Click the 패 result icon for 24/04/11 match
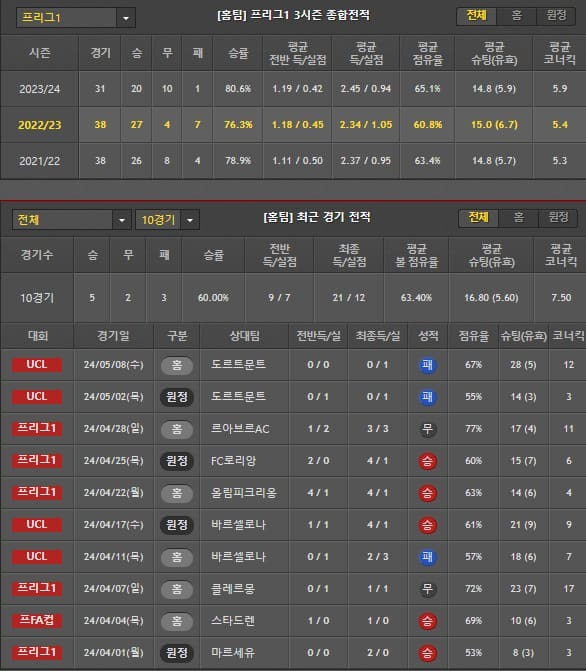586x671 pixels. pyautogui.click(x=427, y=557)
